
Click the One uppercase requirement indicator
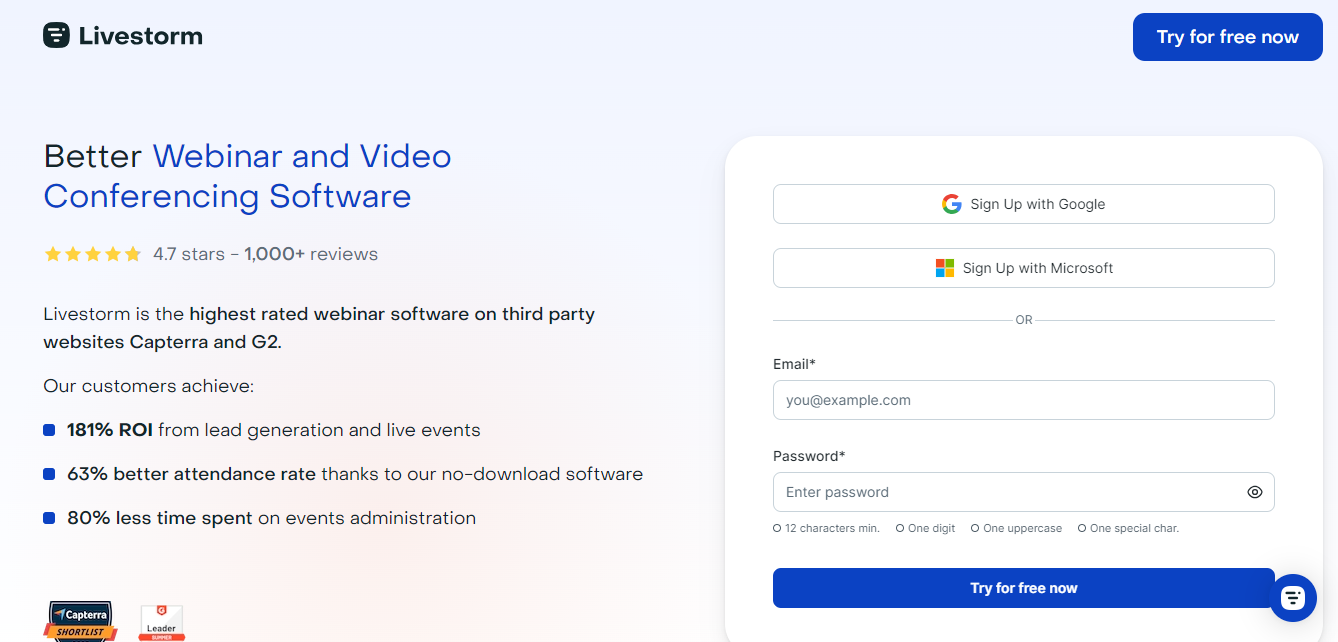tap(1016, 528)
